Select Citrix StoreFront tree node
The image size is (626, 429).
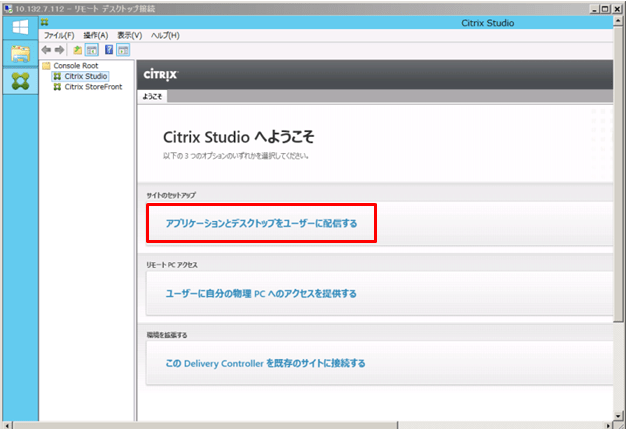pyautogui.click(x=93, y=87)
